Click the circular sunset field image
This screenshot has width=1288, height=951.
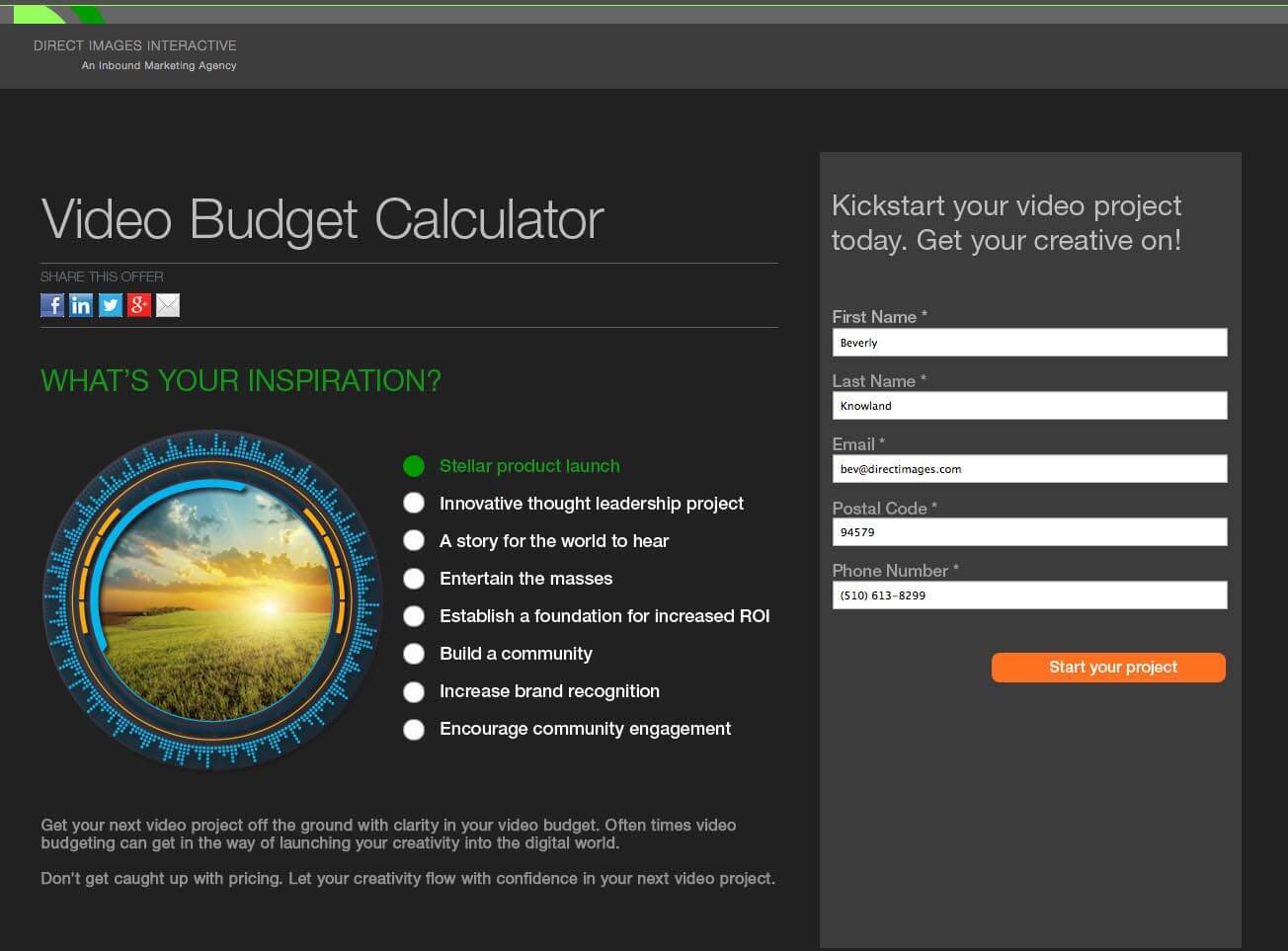(213, 600)
